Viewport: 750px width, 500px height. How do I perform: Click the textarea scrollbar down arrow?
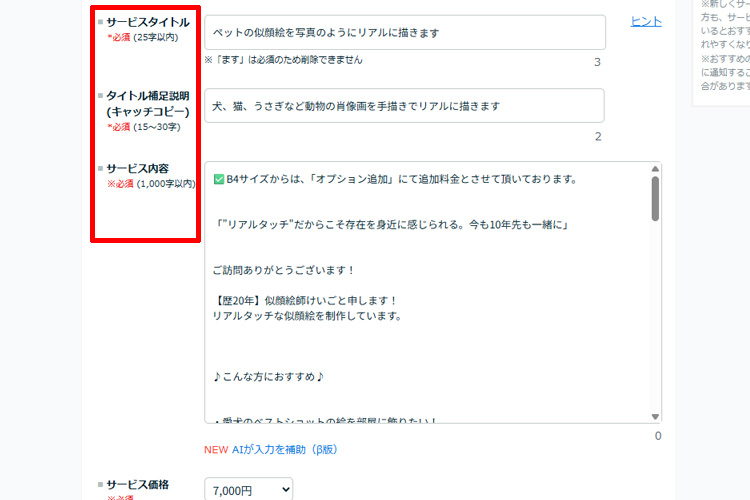click(656, 416)
